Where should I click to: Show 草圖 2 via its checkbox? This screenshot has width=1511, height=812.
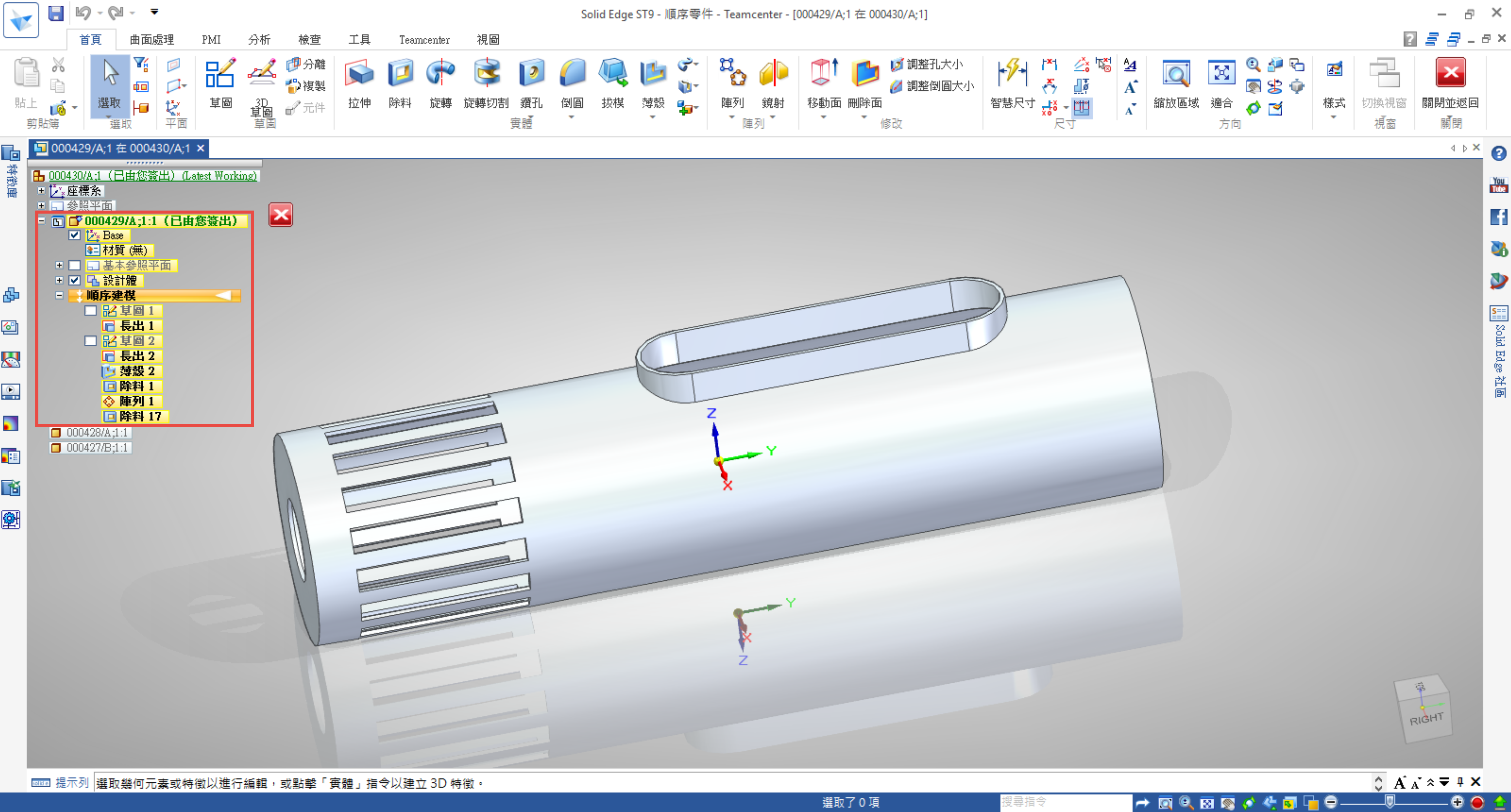tap(90, 341)
